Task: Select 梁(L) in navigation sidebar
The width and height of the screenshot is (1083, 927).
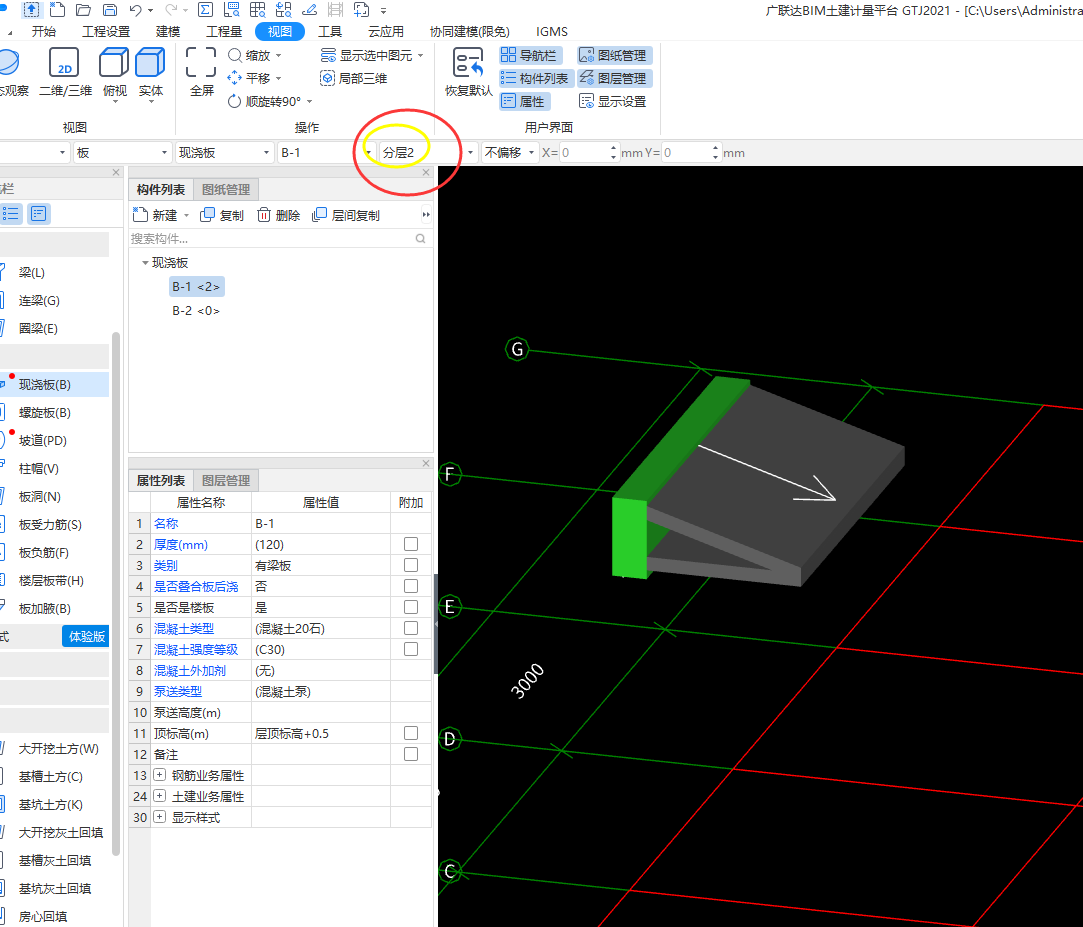Action: pos(32,273)
